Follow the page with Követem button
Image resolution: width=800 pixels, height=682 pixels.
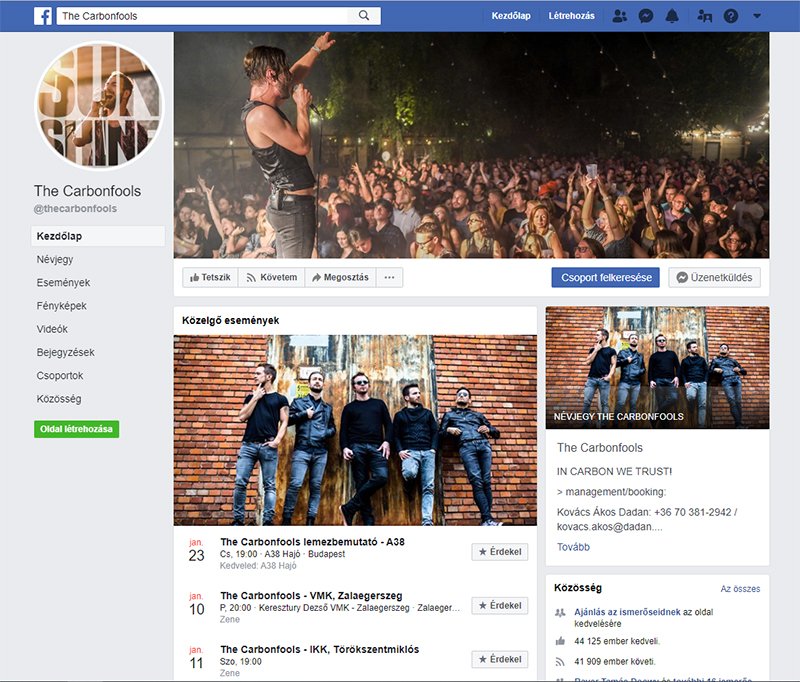tap(271, 277)
